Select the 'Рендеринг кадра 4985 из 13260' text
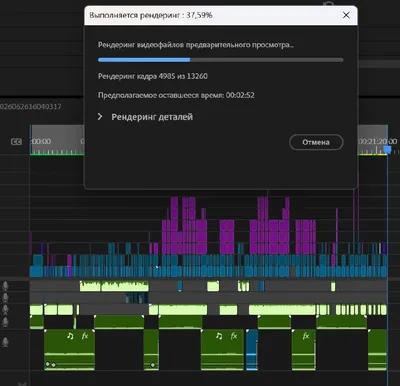 pyautogui.click(x=153, y=76)
